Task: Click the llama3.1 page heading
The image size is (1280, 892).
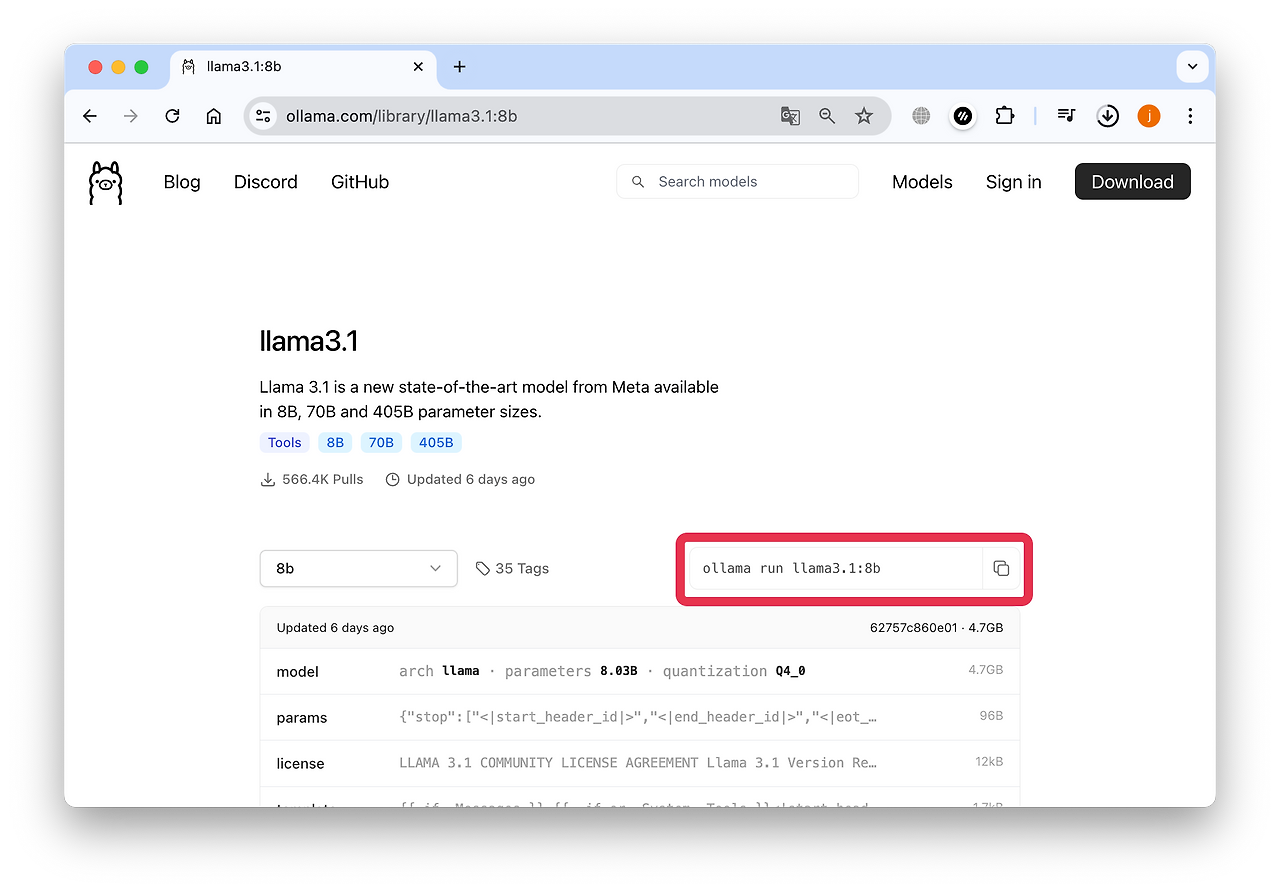Action: pos(309,342)
